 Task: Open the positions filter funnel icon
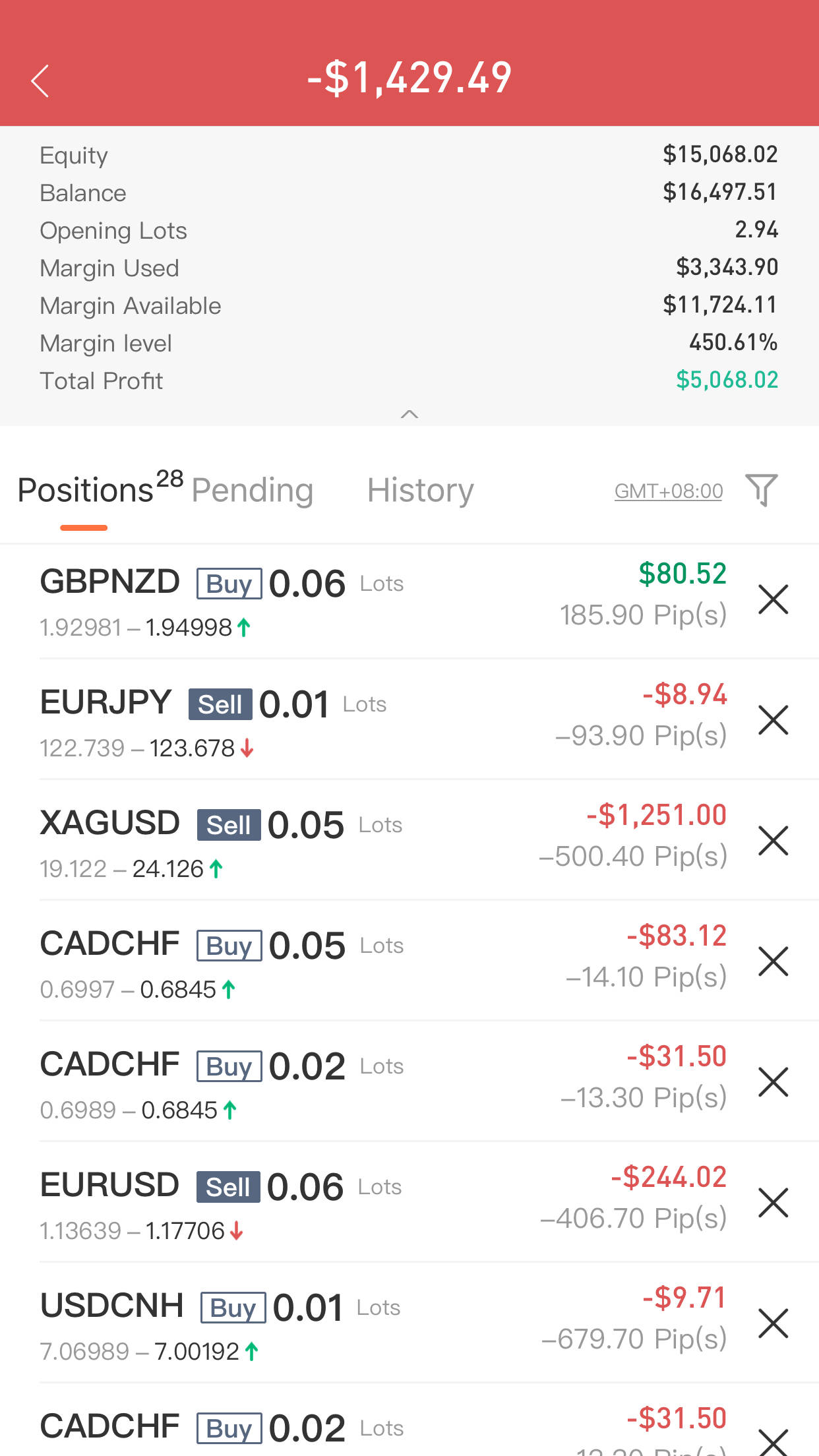click(761, 490)
